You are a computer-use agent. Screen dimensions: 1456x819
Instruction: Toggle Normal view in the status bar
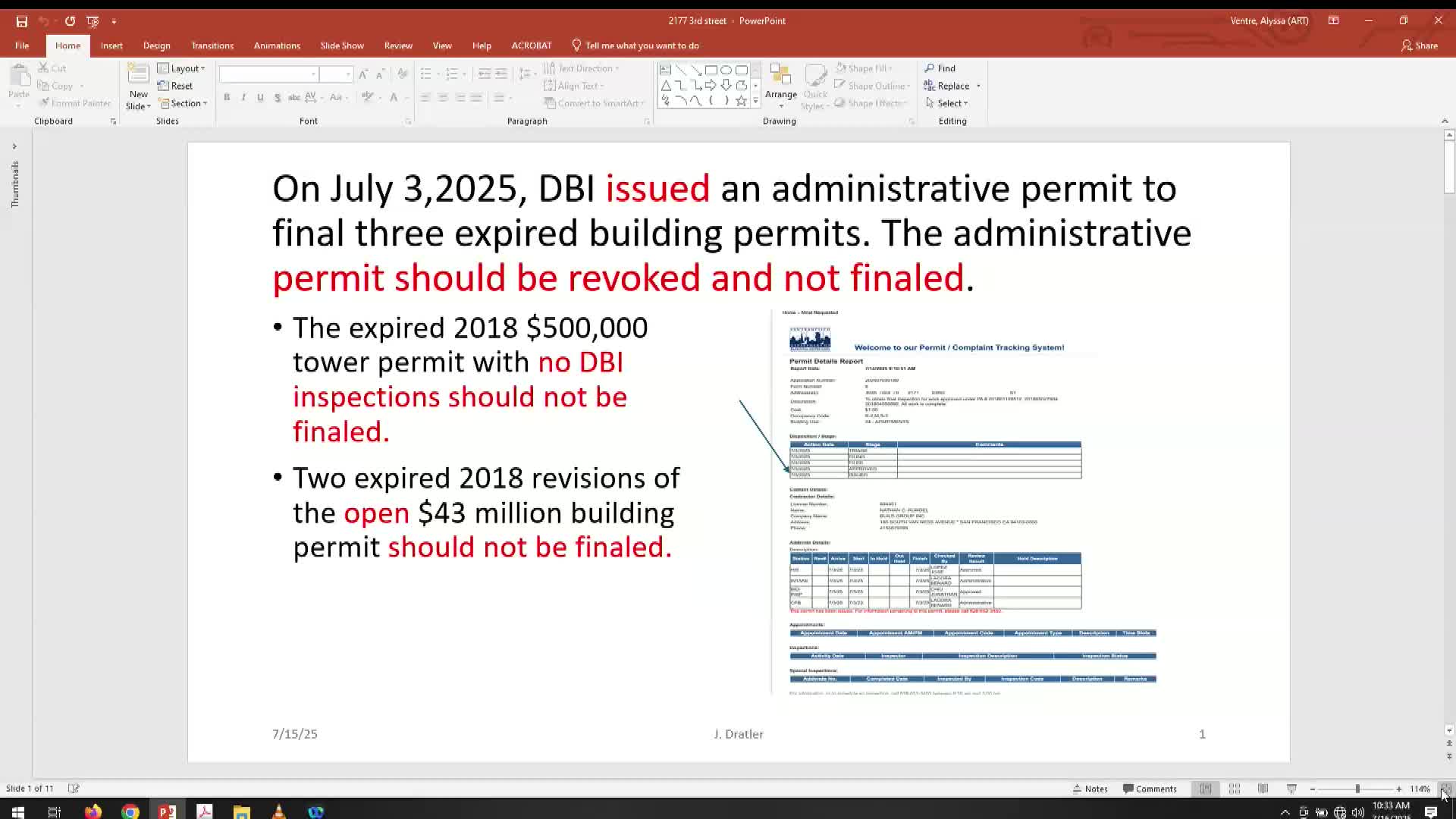tap(1205, 789)
